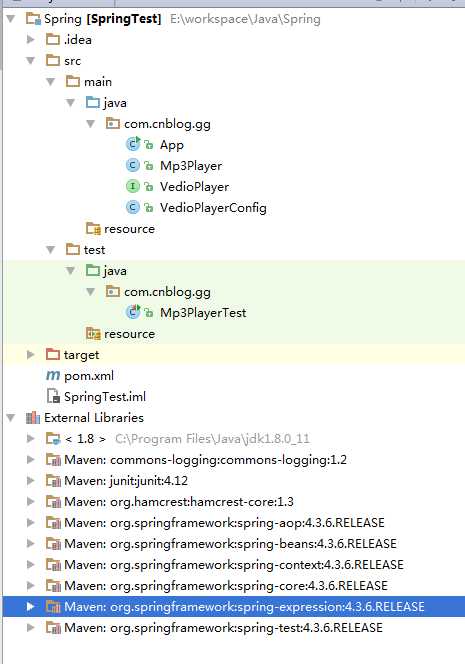
Task: Expand Maven commons-logging library arrow
Action: tap(30, 459)
